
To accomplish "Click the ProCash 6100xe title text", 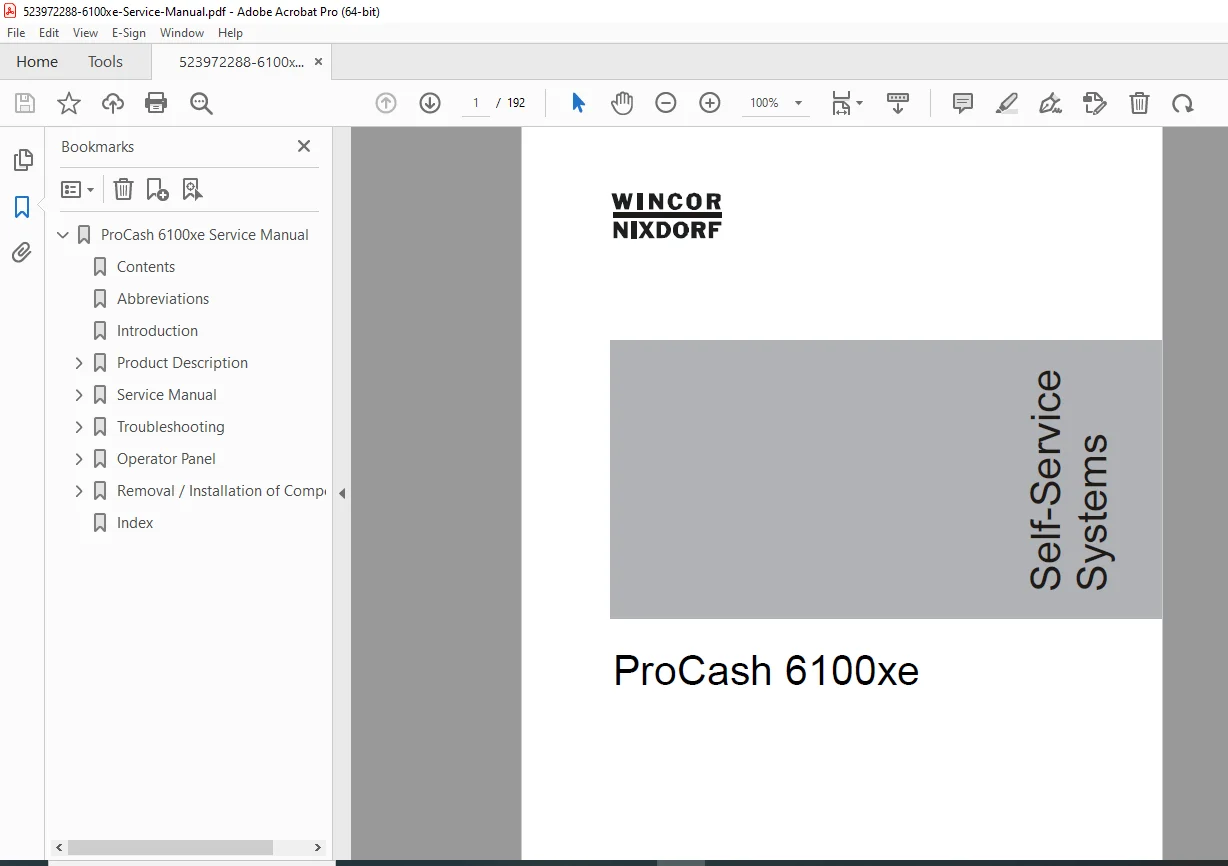I will pos(766,671).
